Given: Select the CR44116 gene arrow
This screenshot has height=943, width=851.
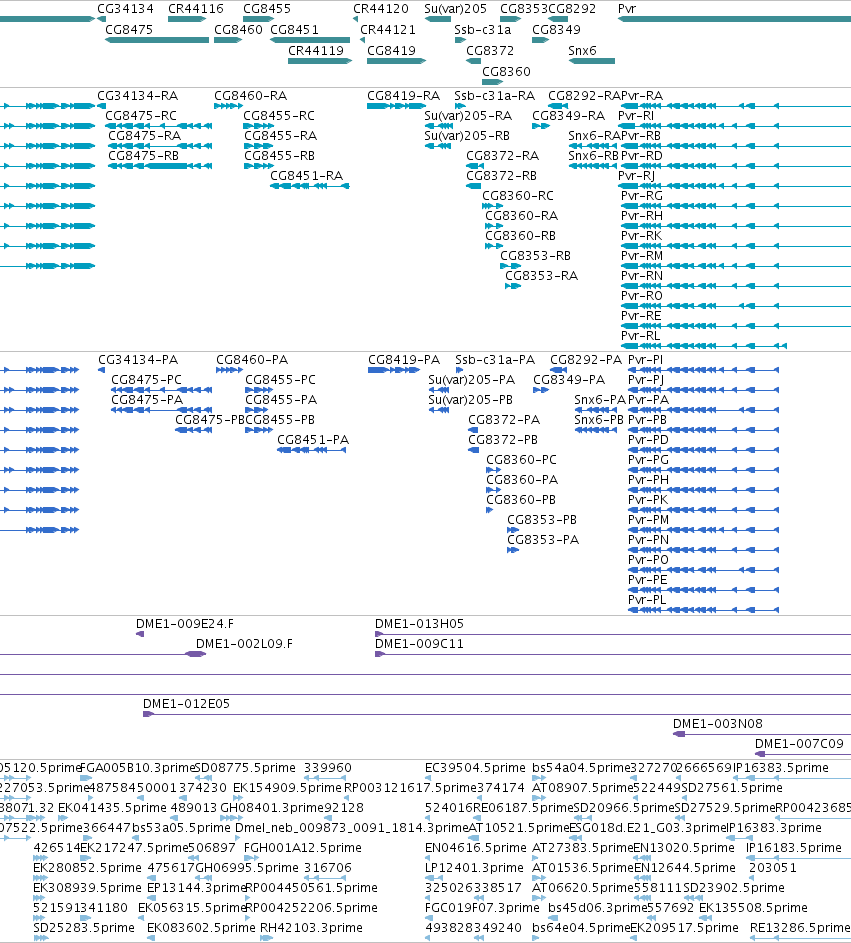Looking at the screenshot, I should click(x=187, y=19).
